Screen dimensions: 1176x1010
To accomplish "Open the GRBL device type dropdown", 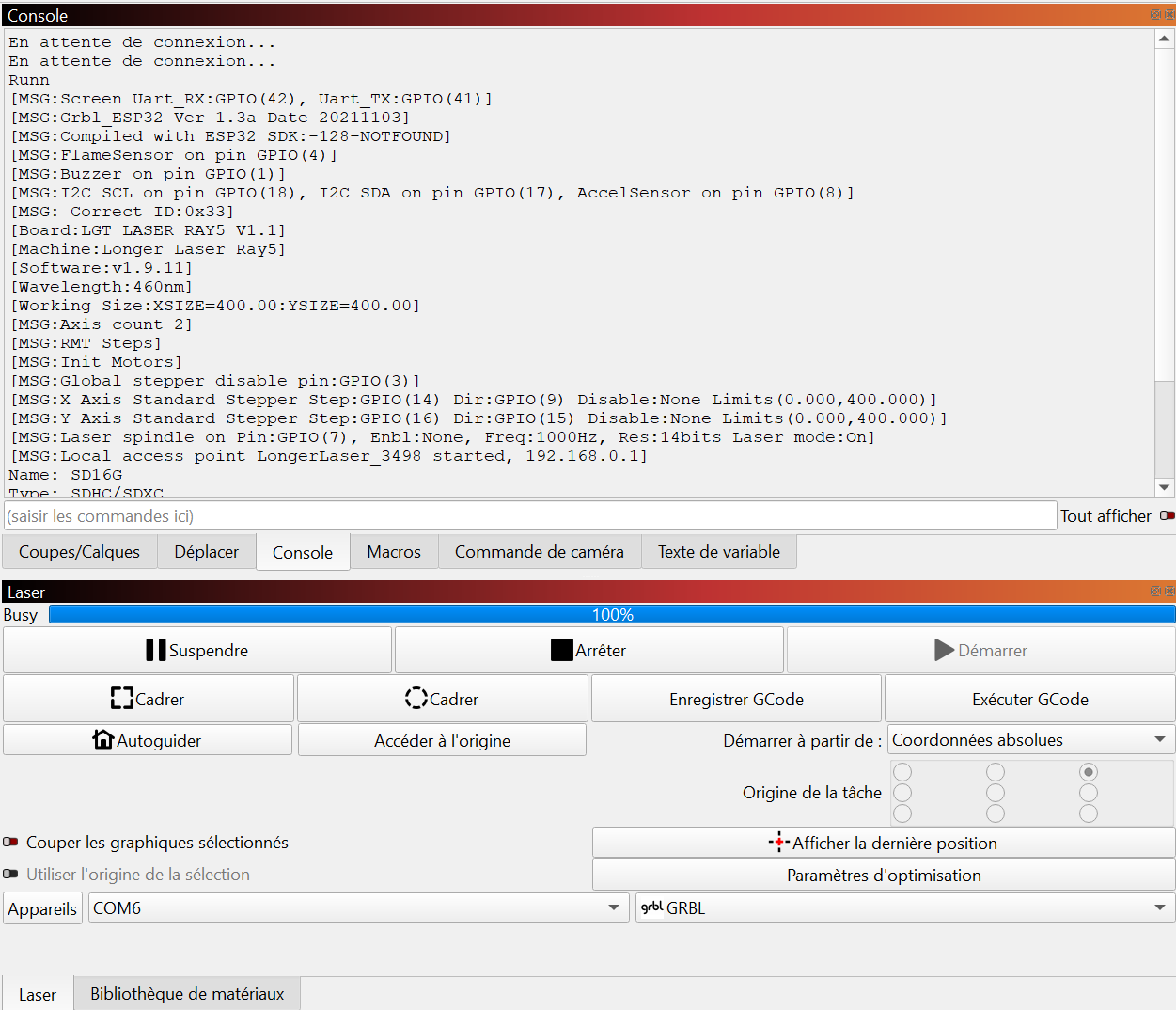I will [904, 907].
